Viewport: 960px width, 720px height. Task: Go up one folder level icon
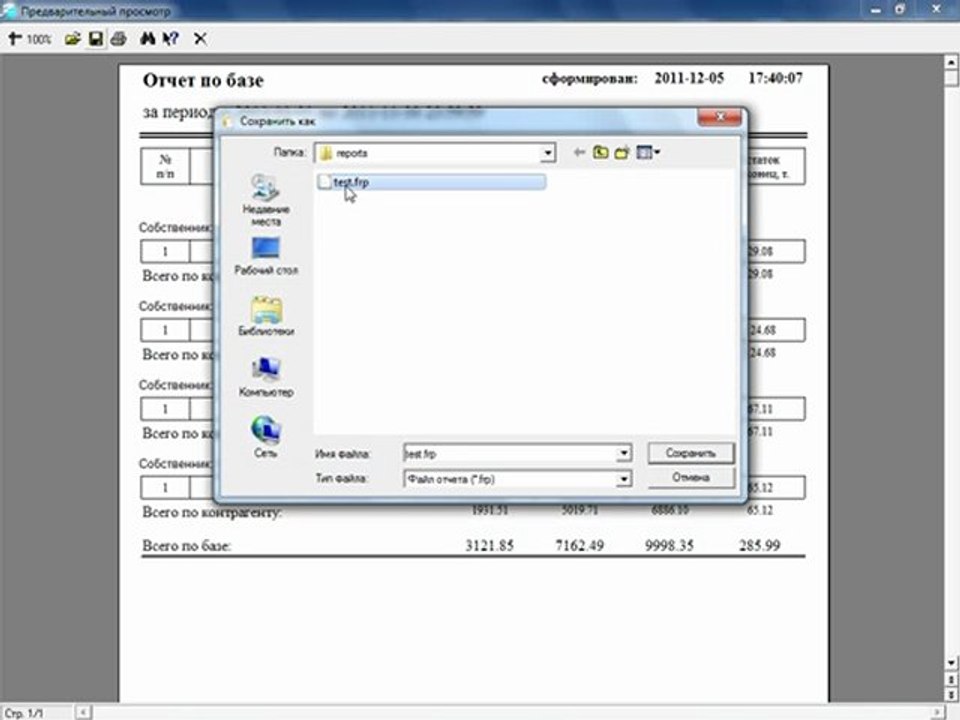click(601, 152)
